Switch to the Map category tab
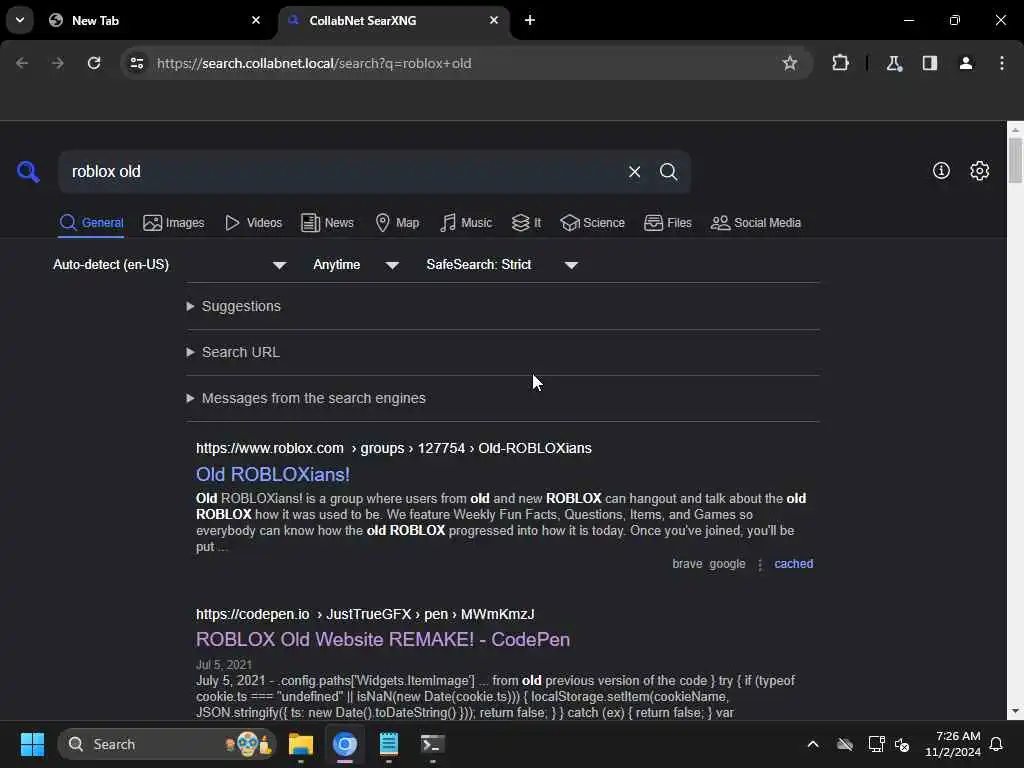Image resolution: width=1024 pixels, height=768 pixels. [397, 223]
